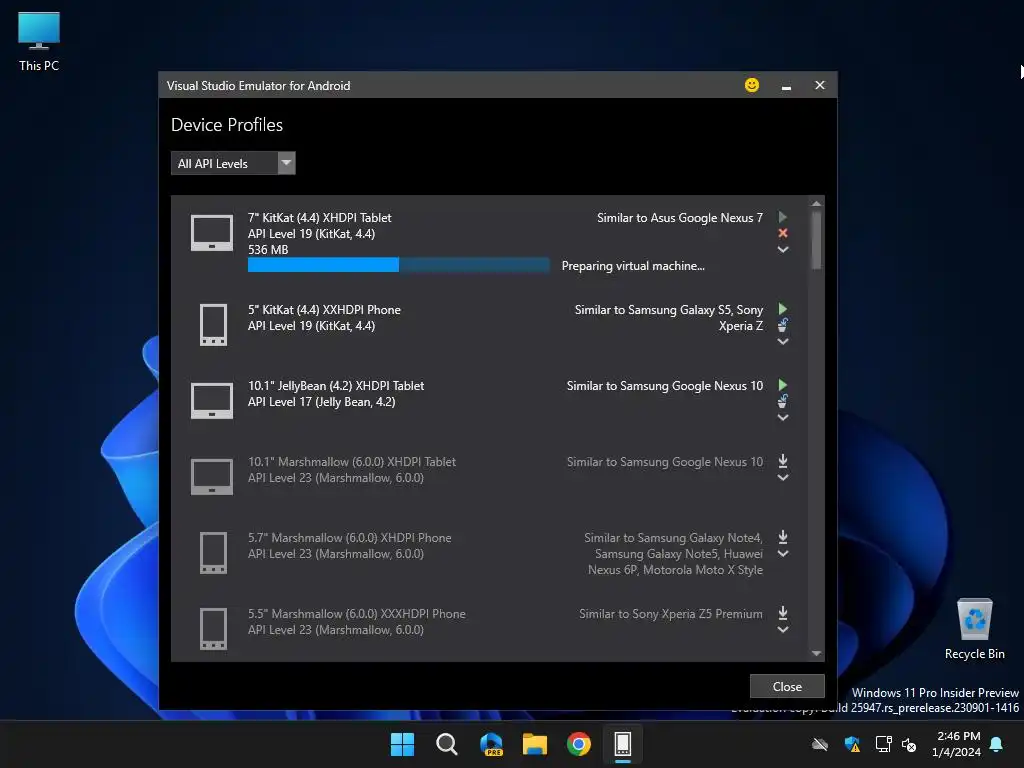This screenshot has height=768, width=1024.
Task: Click "Similar to Sony Xperia Z5 Premium" text
Action: [671, 614]
